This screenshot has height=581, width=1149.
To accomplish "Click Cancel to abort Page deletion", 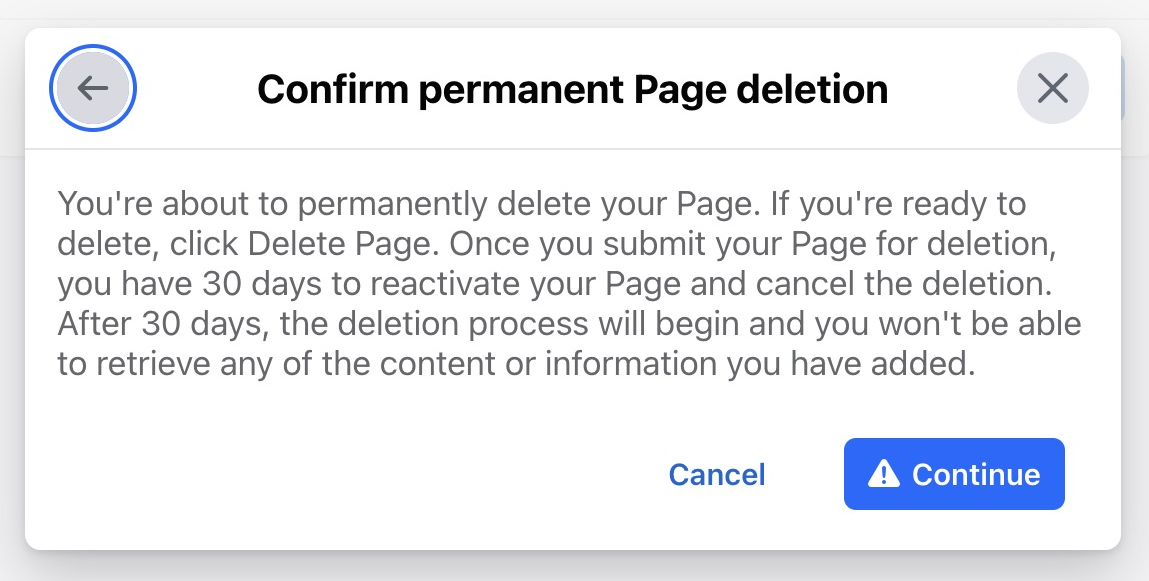I will [717, 475].
